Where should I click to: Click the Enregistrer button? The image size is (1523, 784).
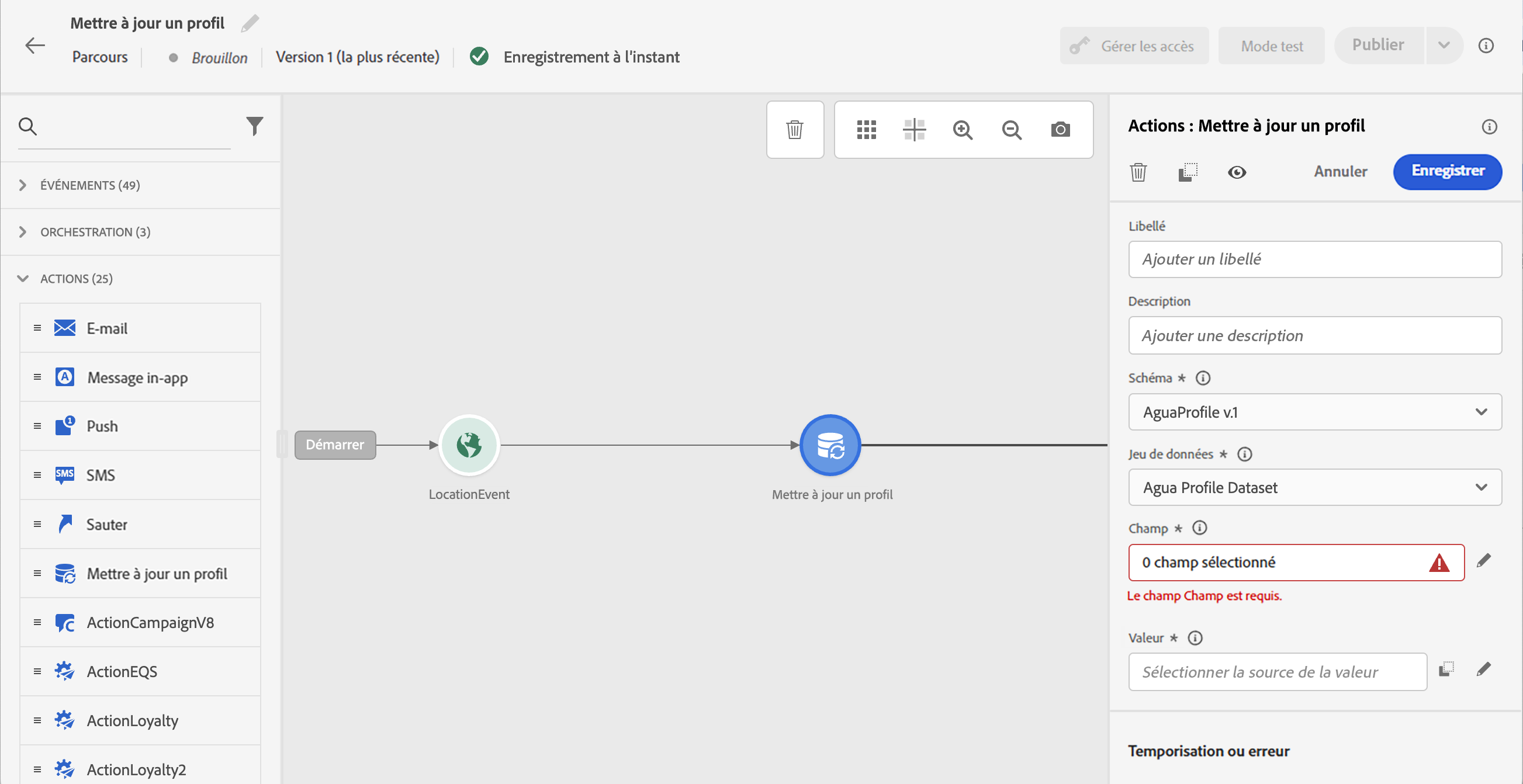pos(1446,171)
